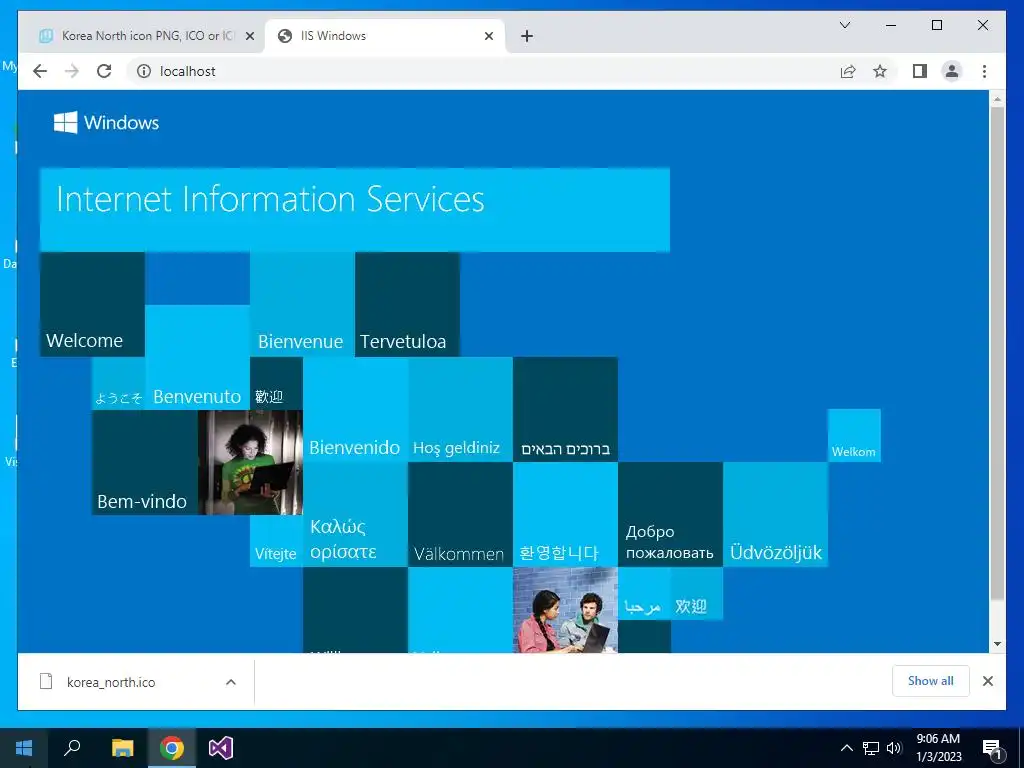Click the page vertical scrollbar thumb
The height and width of the screenshot is (768, 1024).
click(x=997, y=353)
